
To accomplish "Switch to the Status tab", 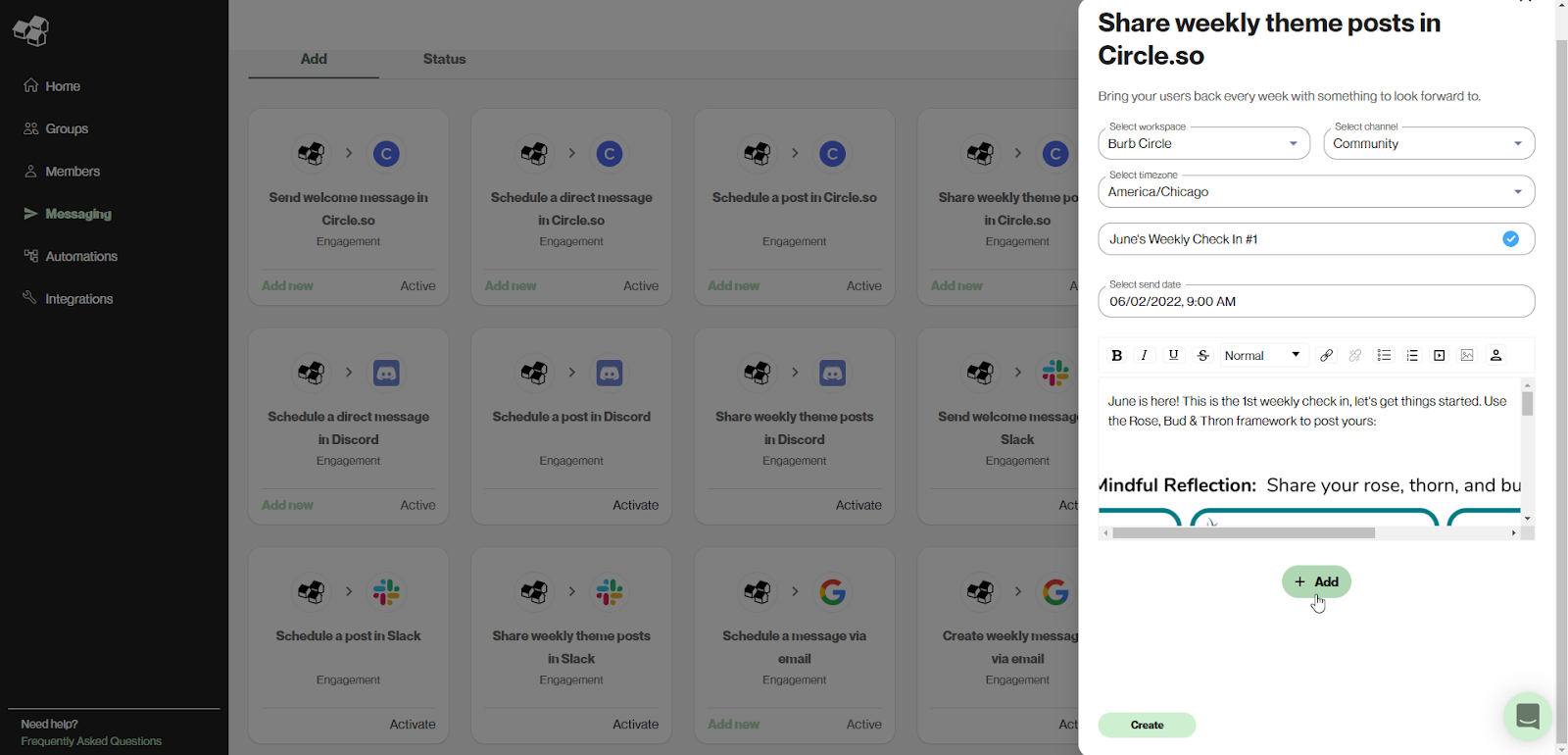I will point(444,60).
